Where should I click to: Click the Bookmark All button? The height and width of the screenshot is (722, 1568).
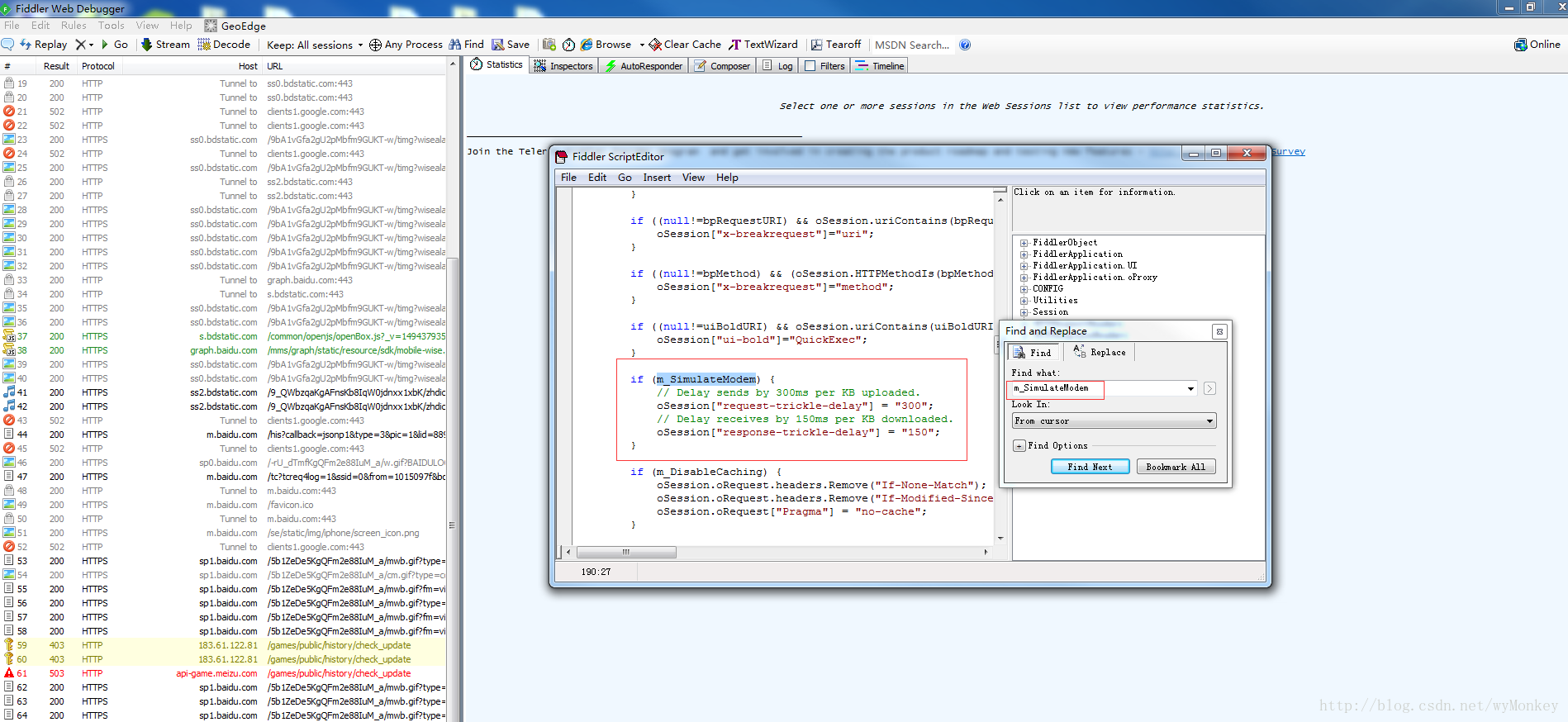pyautogui.click(x=1176, y=467)
